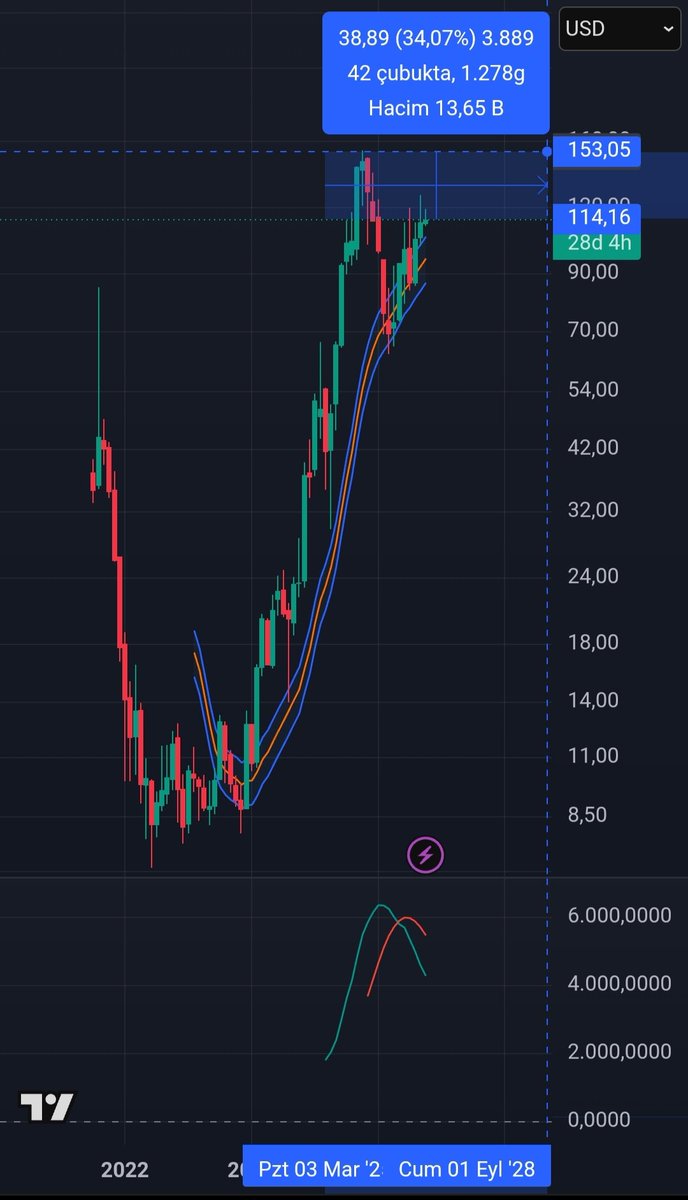Click the TradingView logo
The width and height of the screenshot is (688, 1200).
(47, 1106)
